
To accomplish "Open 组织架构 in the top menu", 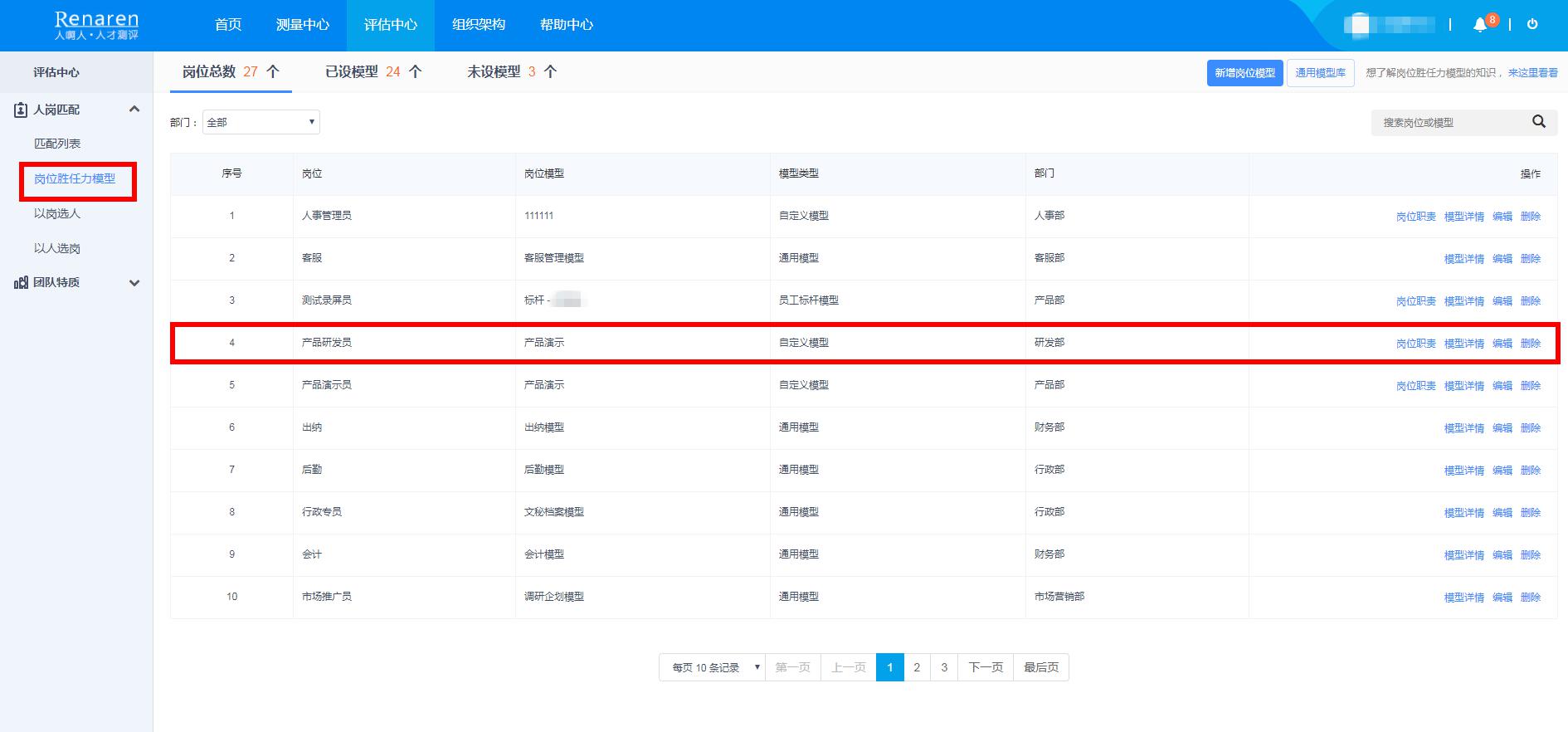I will click(478, 25).
